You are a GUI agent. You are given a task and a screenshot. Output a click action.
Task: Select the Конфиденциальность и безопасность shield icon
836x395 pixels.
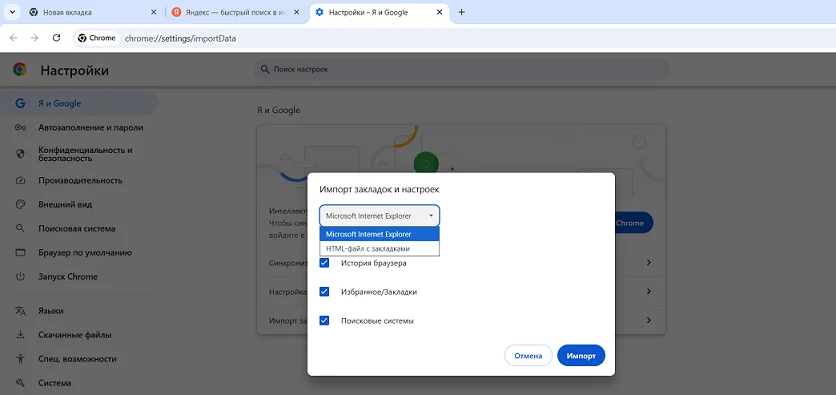click(20, 154)
